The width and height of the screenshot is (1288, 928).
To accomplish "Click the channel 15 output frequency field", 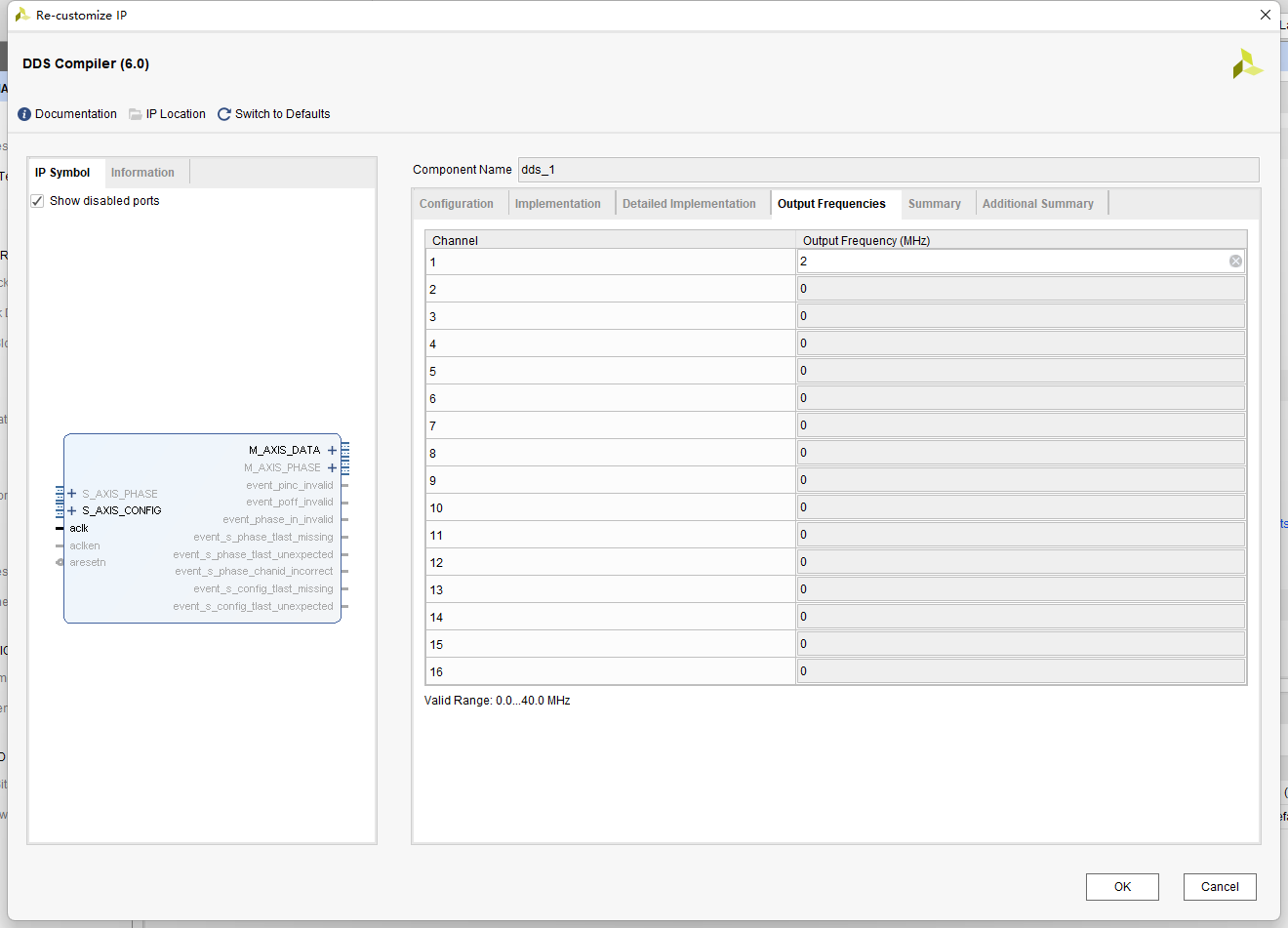I will click(1021, 643).
